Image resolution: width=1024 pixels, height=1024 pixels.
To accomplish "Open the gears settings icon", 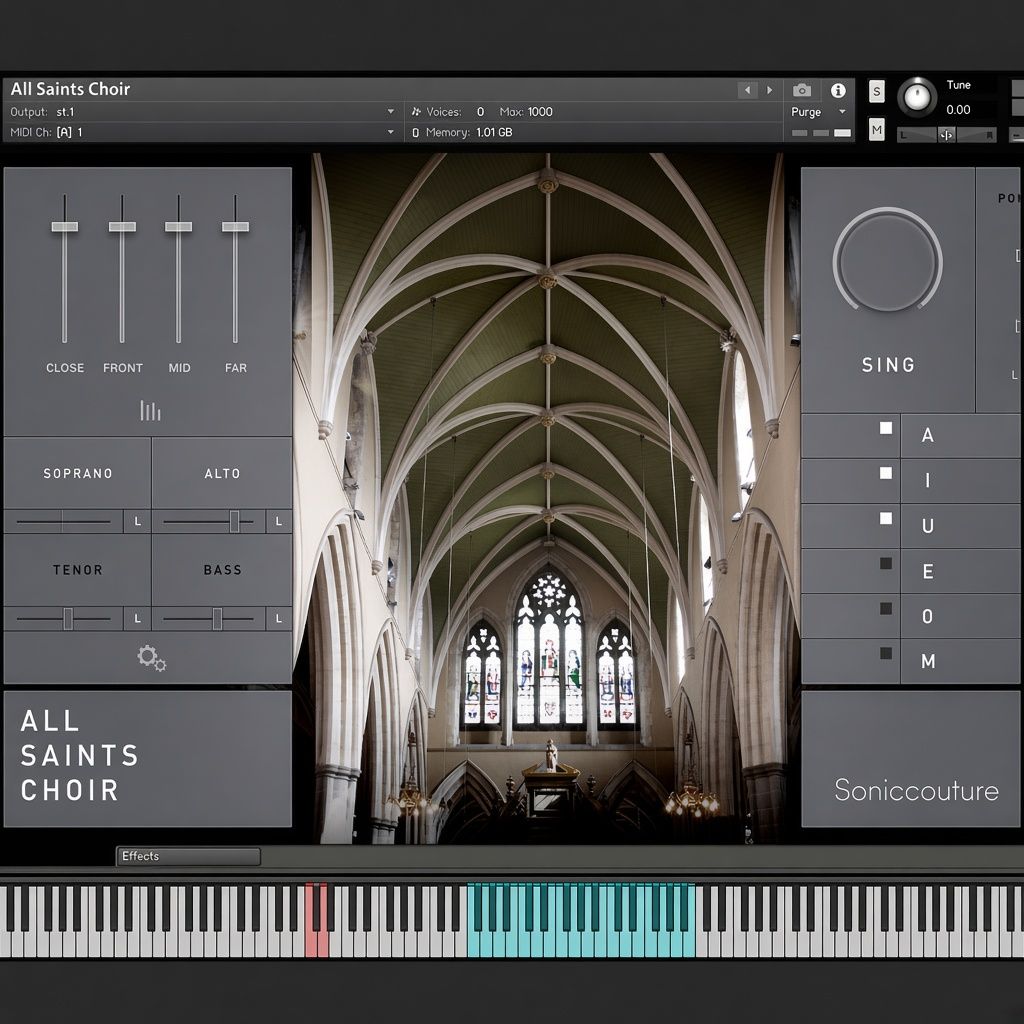I will 152,658.
